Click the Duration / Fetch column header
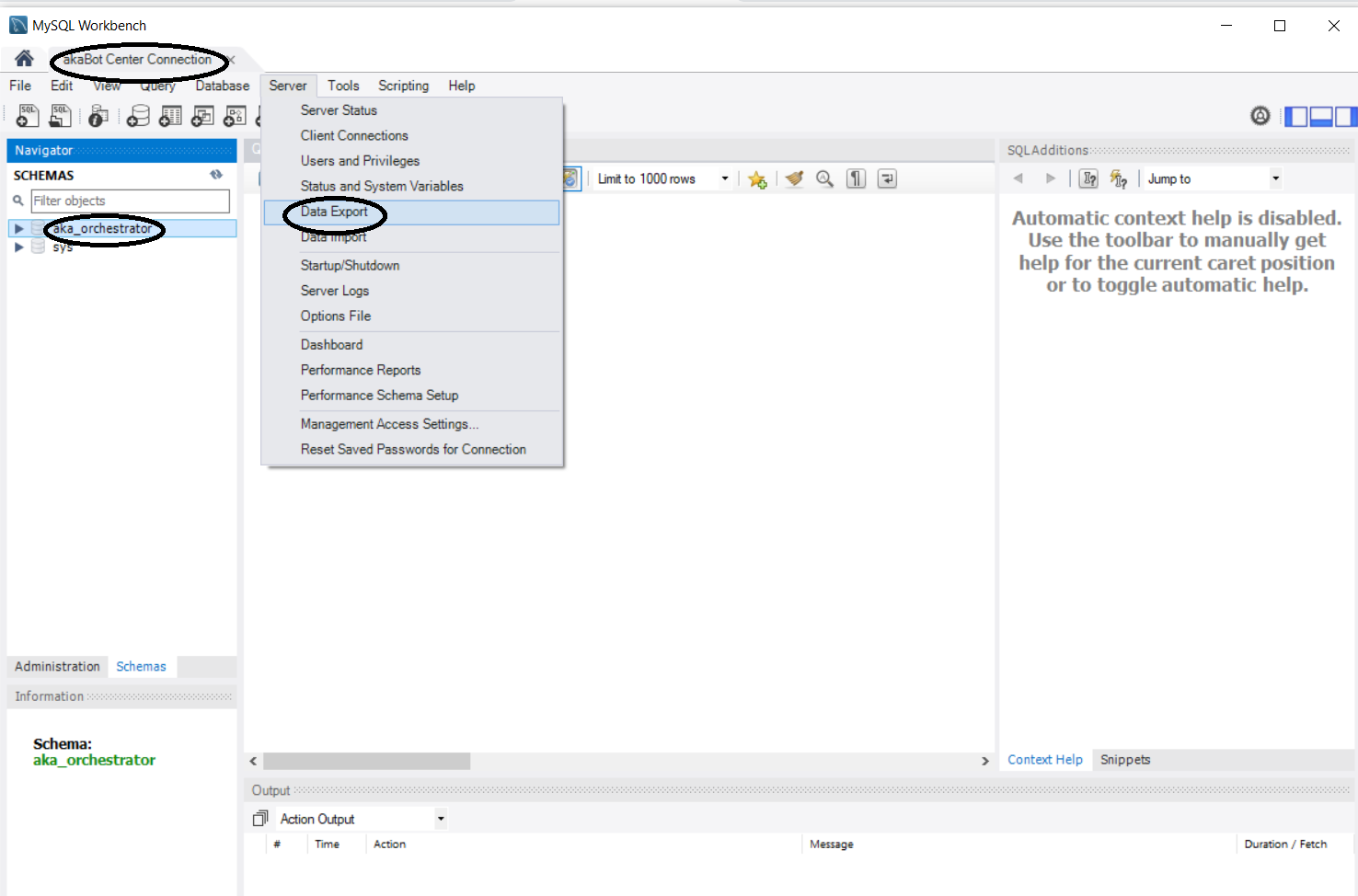 (1285, 844)
